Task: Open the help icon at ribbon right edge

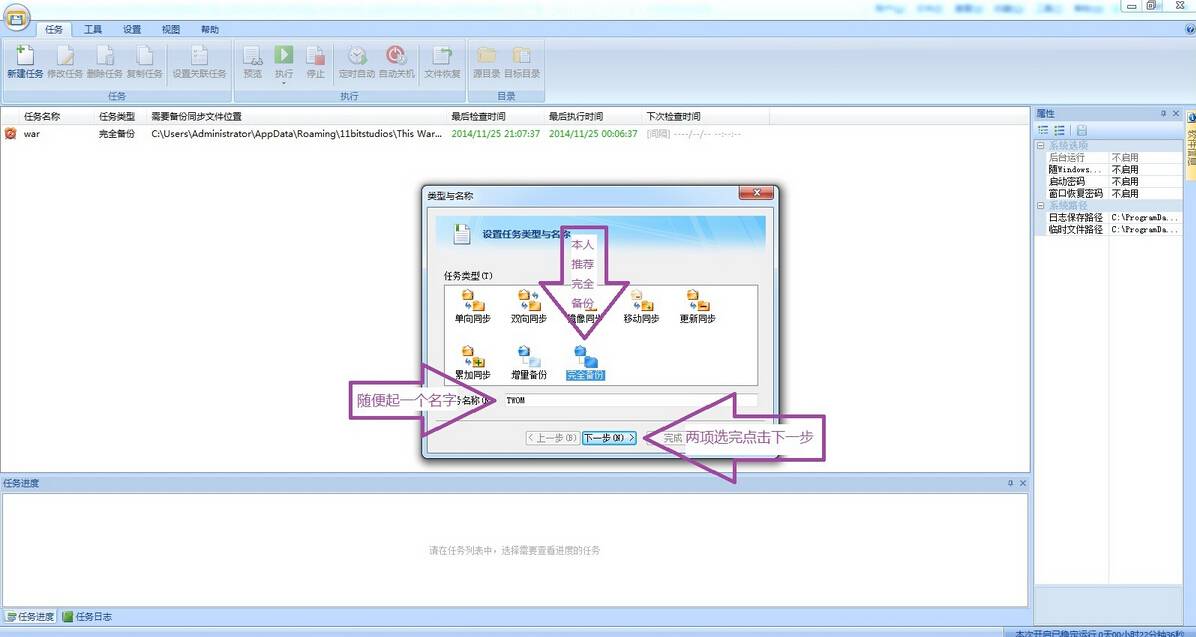Action: pyautogui.click(x=1190, y=29)
